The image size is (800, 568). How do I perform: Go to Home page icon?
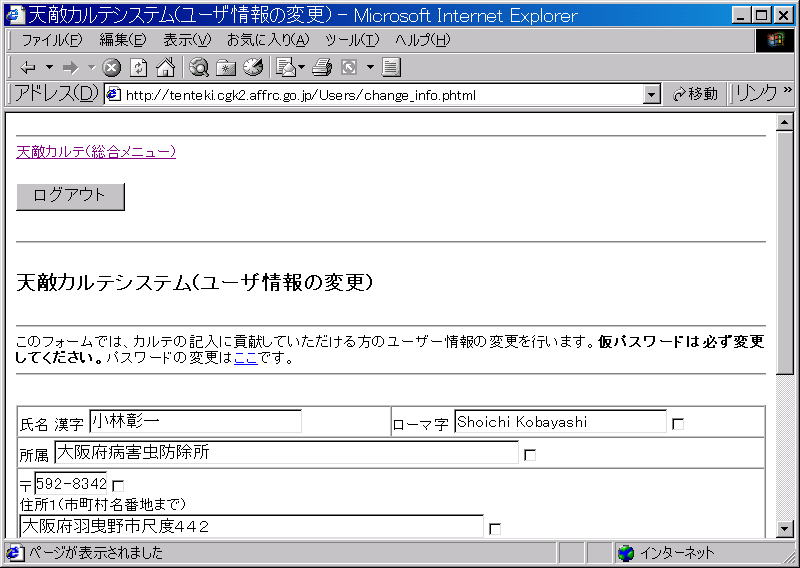tap(165, 68)
